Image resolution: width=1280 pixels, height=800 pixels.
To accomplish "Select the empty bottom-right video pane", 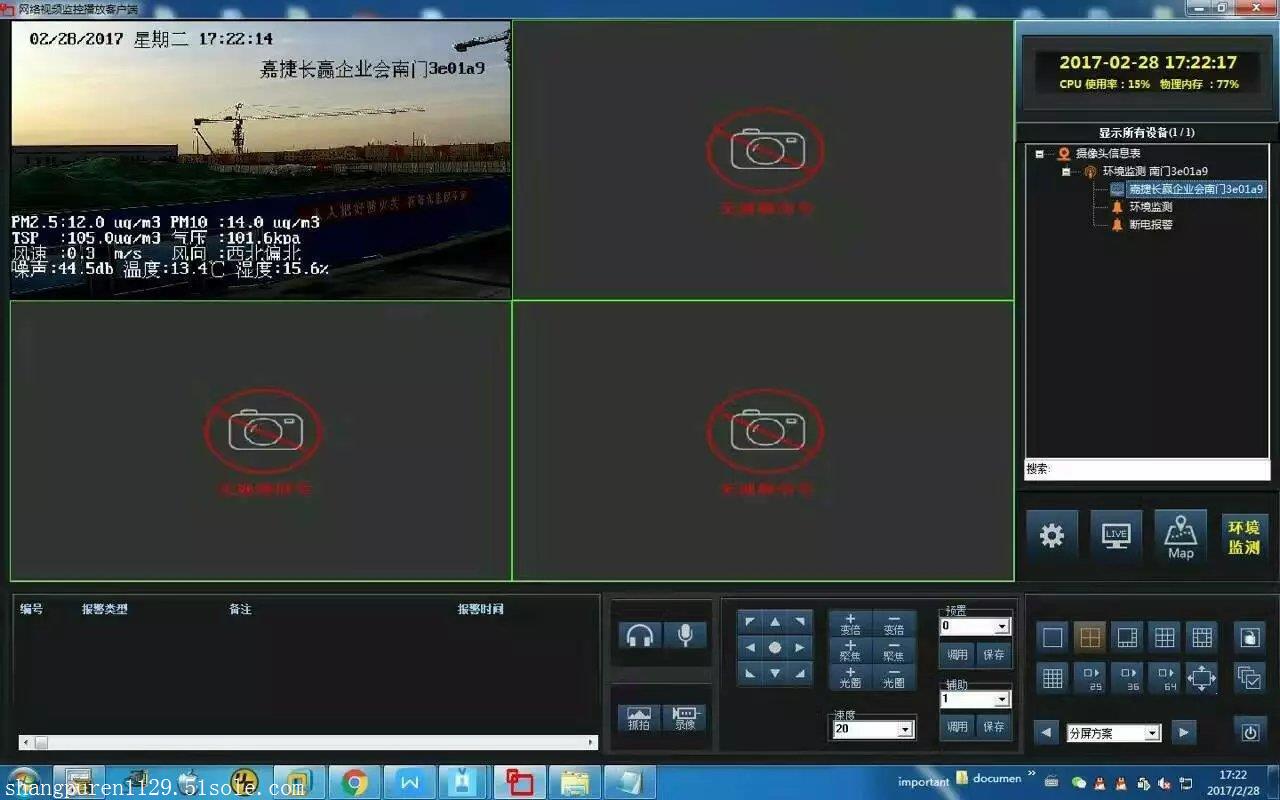I will [763, 440].
